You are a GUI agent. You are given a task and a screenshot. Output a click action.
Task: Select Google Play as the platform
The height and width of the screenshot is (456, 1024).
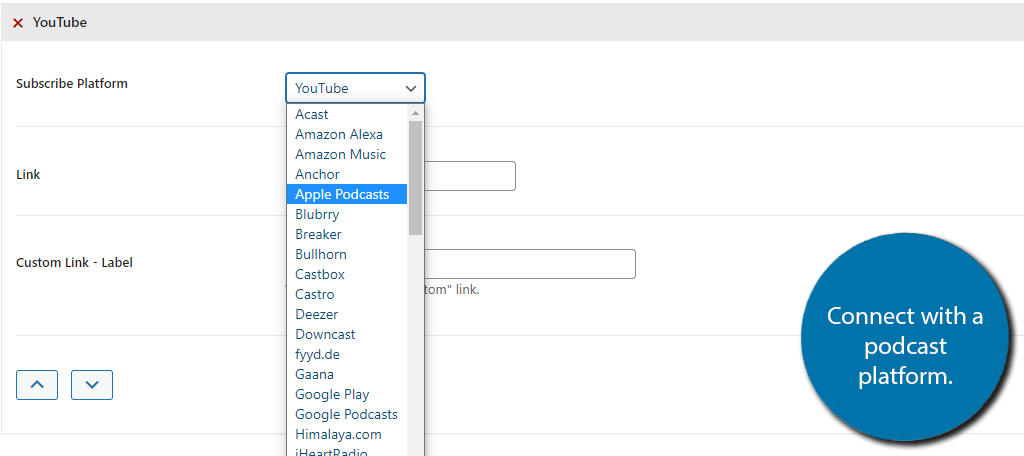(x=347, y=394)
